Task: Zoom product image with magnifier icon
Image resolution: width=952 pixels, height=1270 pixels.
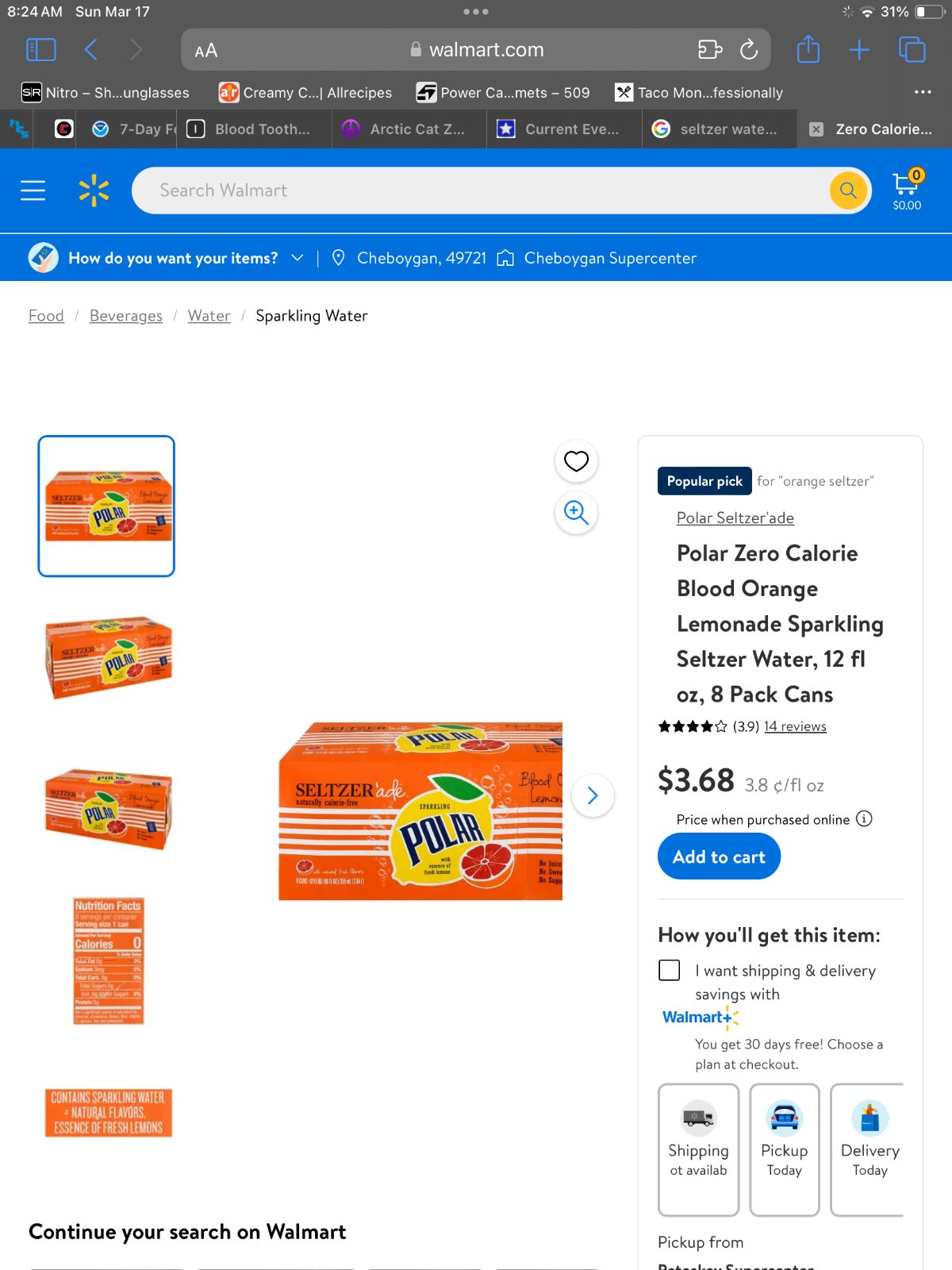Action: (576, 513)
